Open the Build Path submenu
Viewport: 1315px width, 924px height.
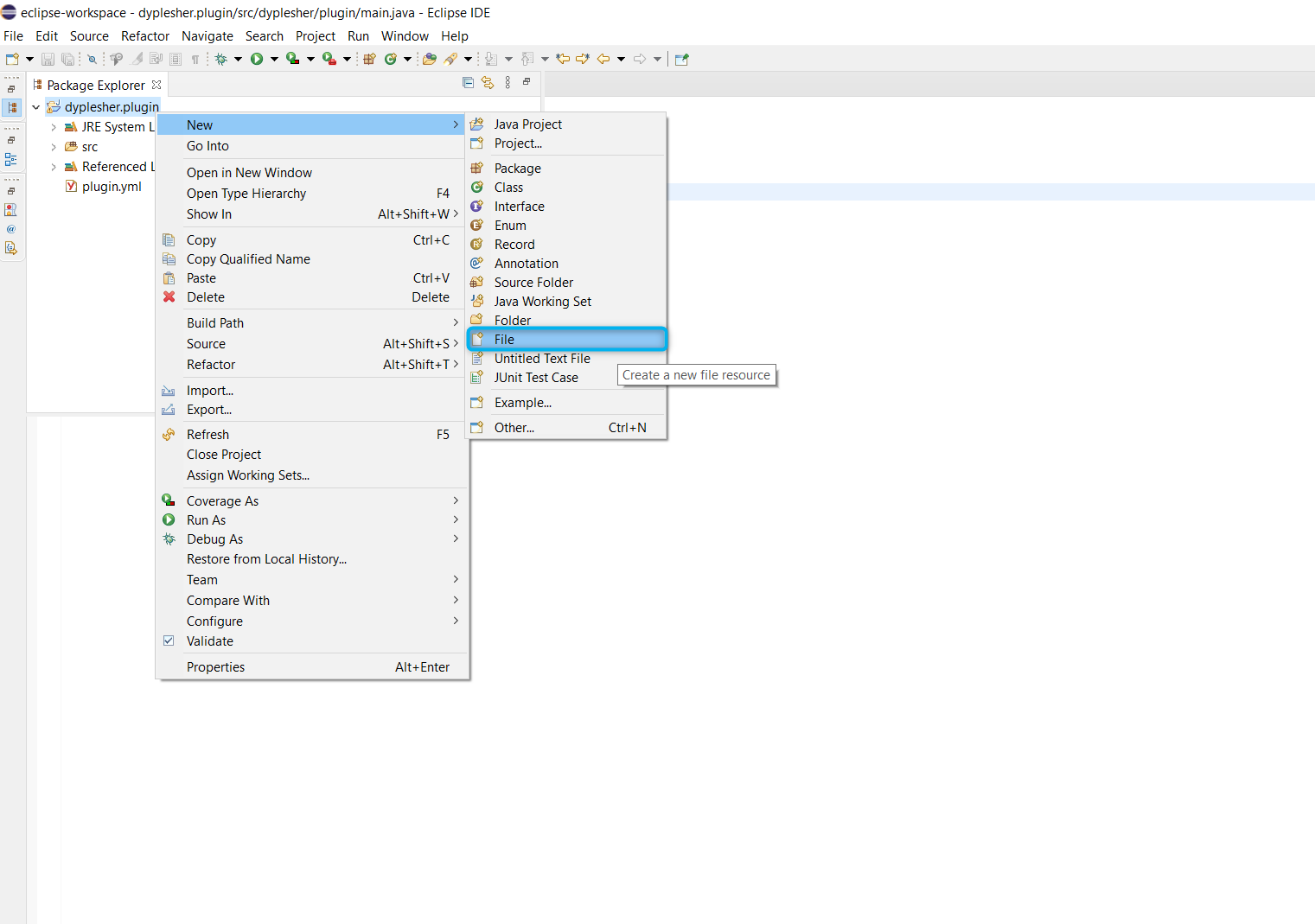(x=312, y=323)
